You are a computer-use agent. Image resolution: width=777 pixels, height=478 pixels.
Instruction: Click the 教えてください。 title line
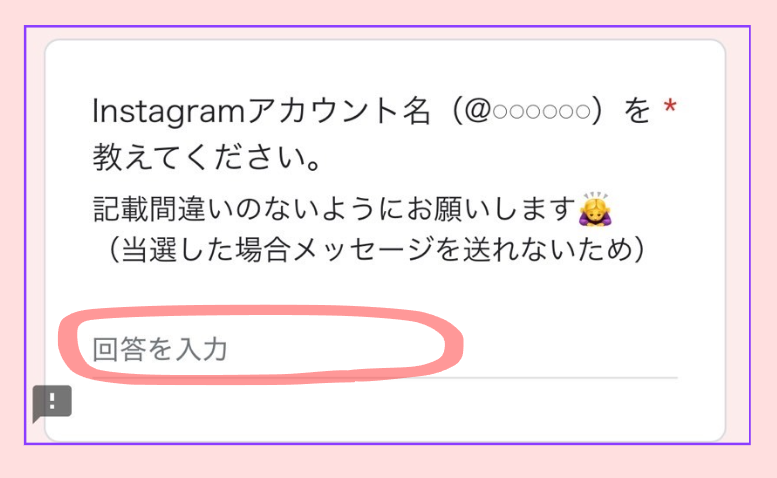pos(207,158)
